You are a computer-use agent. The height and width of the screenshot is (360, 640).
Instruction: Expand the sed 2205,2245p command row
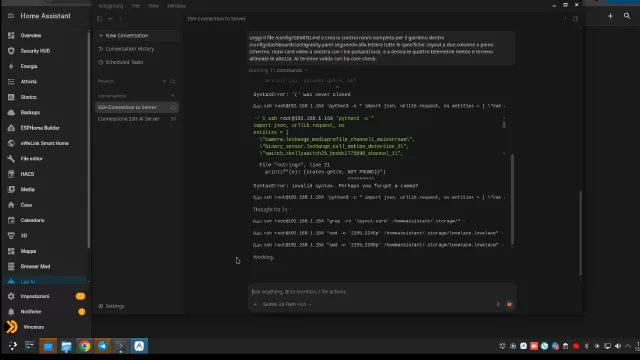point(379,233)
